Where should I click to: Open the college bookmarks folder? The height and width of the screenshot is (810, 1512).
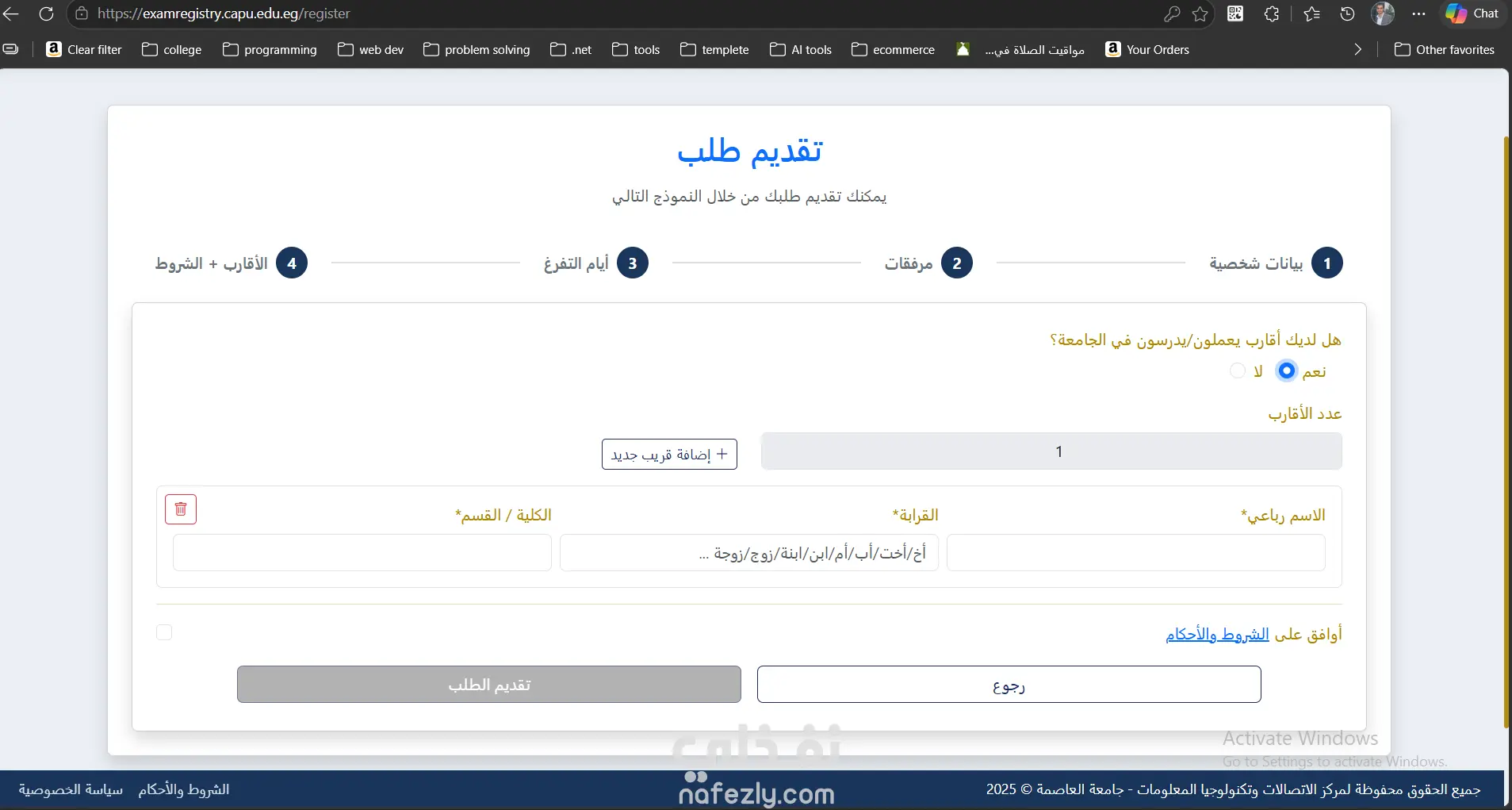click(x=172, y=49)
